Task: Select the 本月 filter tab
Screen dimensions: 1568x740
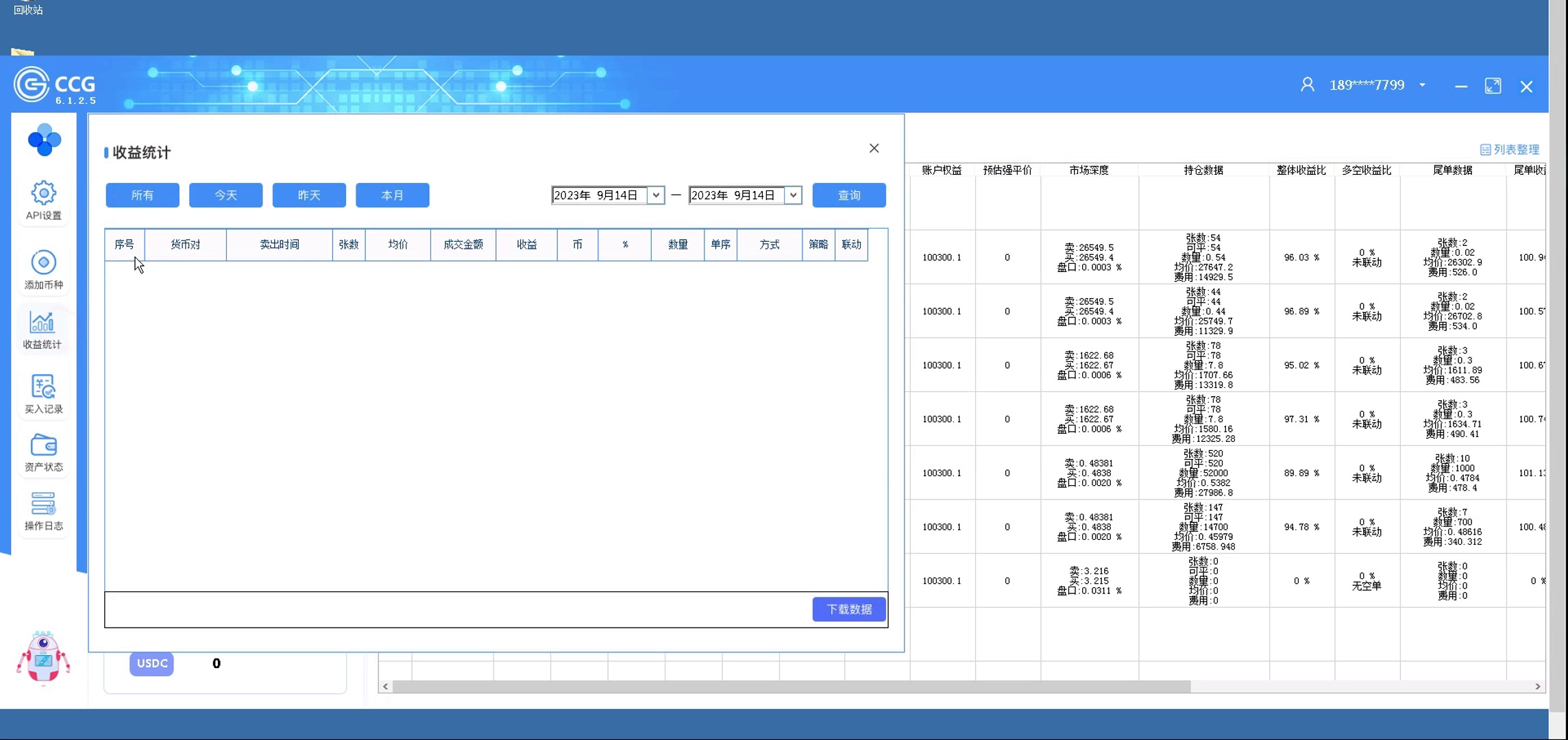Action: [392, 195]
